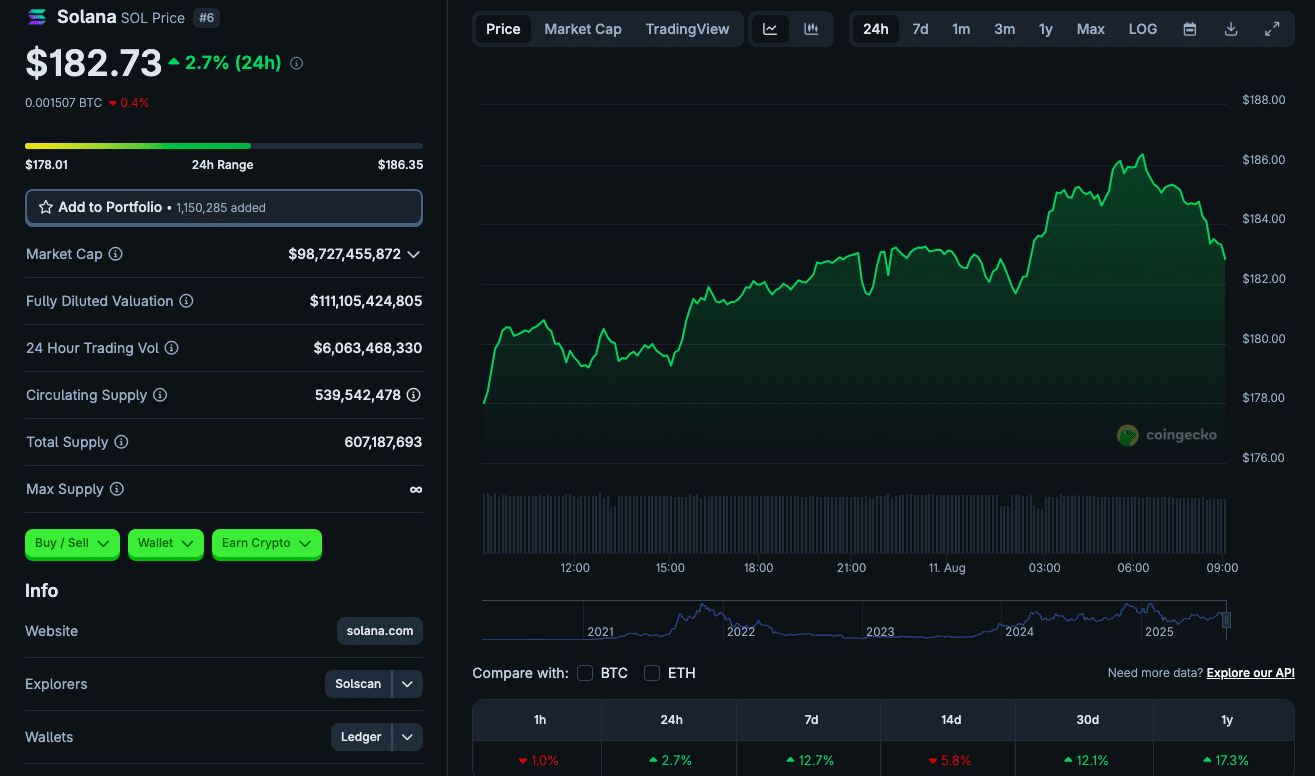This screenshot has height=776, width=1315.
Task: Show 24 Hour Trading Vol info icon
Action: click(x=172, y=348)
